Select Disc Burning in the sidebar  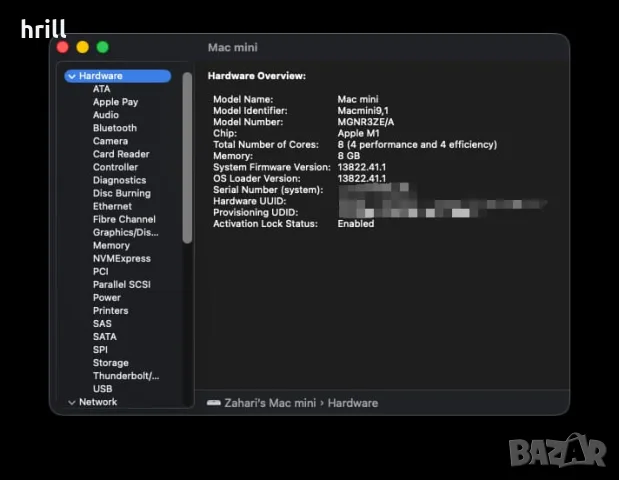(122, 193)
